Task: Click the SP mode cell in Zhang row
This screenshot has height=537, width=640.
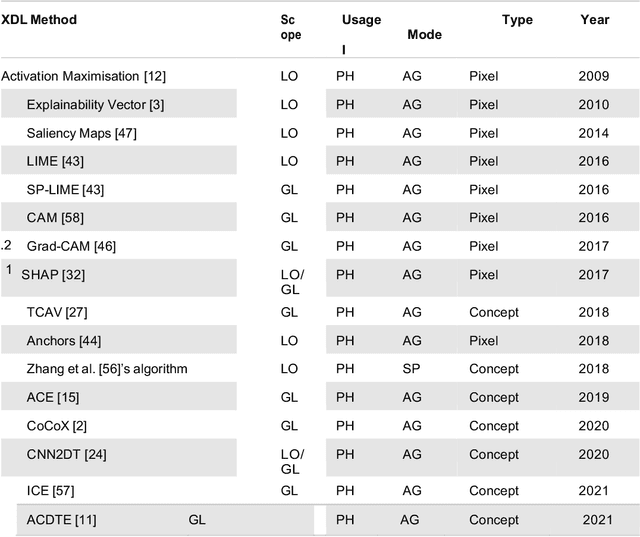Action: [411, 369]
